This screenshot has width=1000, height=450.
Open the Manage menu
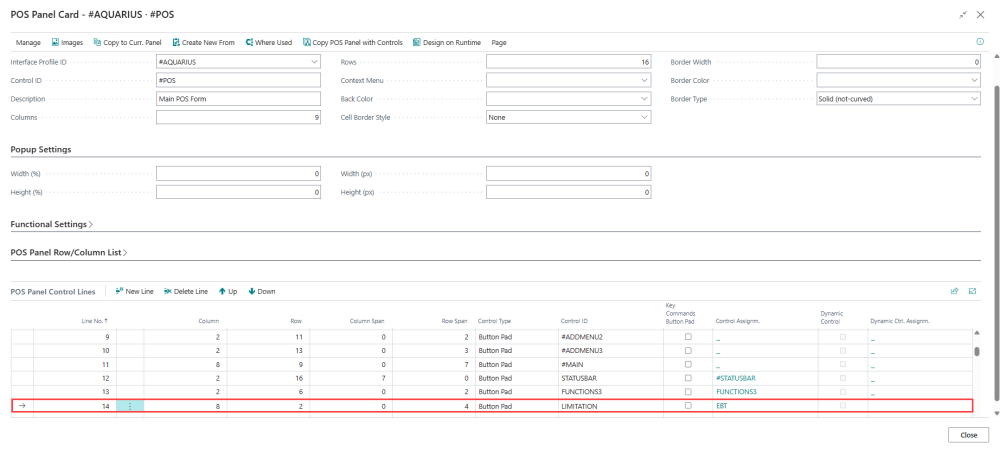[28, 43]
